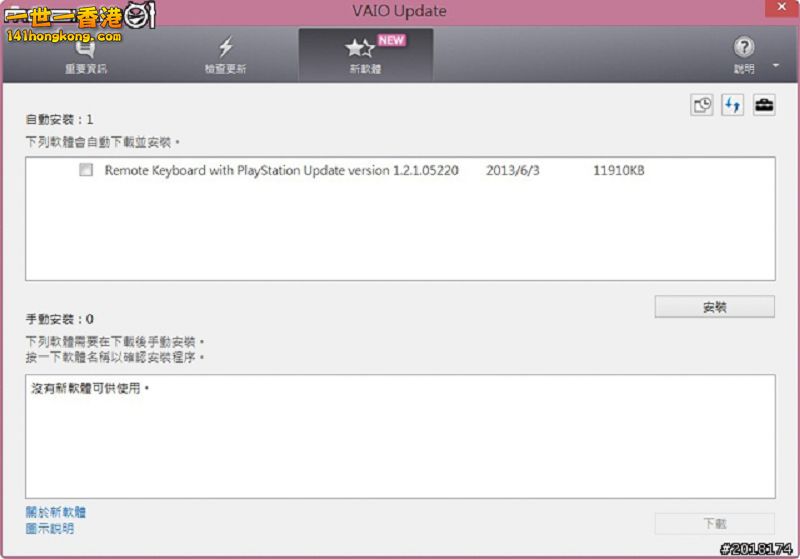
Task: Switch to the 檢查更新 tab
Action: click(x=226, y=56)
